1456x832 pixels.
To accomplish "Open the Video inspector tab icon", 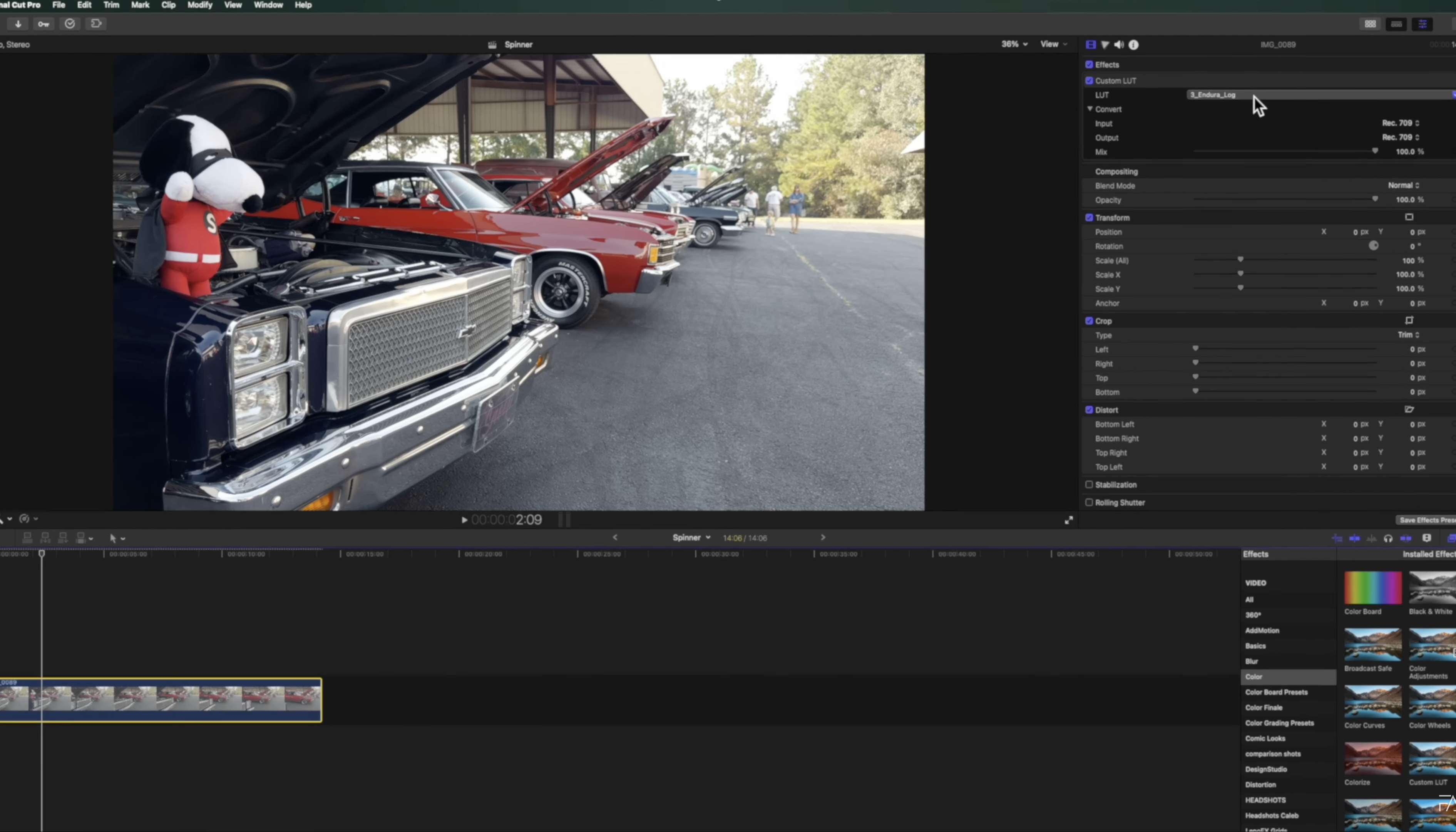I will pyautogui.click(x=1091, y=45).
